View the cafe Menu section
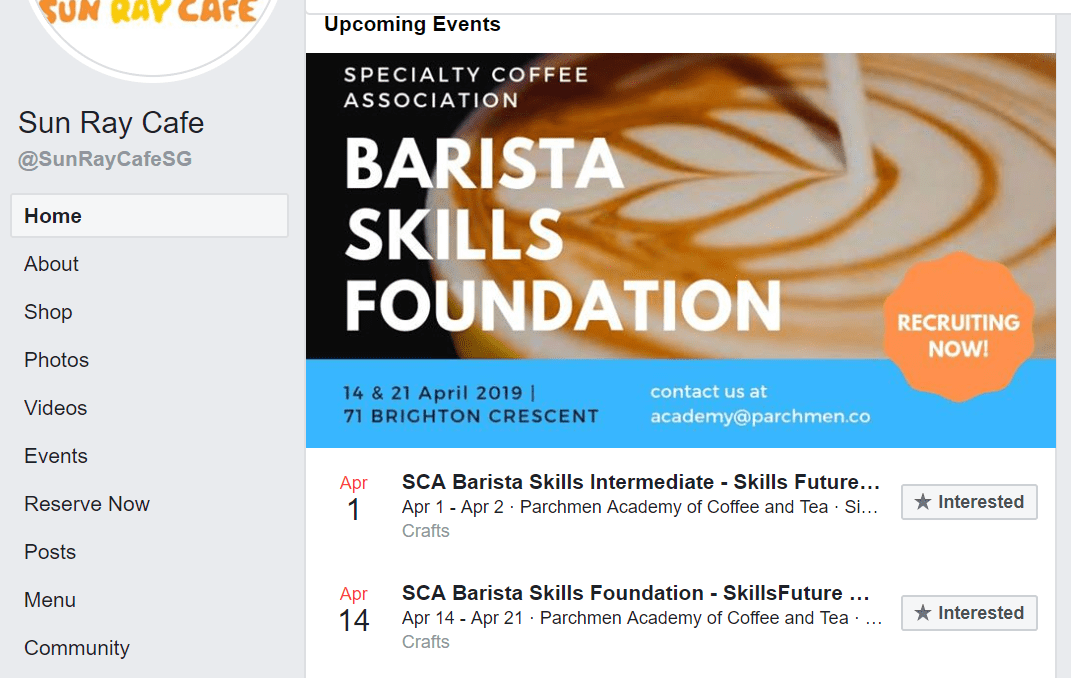Viewport: 1071px width, 678px height. tap(50, 600)
